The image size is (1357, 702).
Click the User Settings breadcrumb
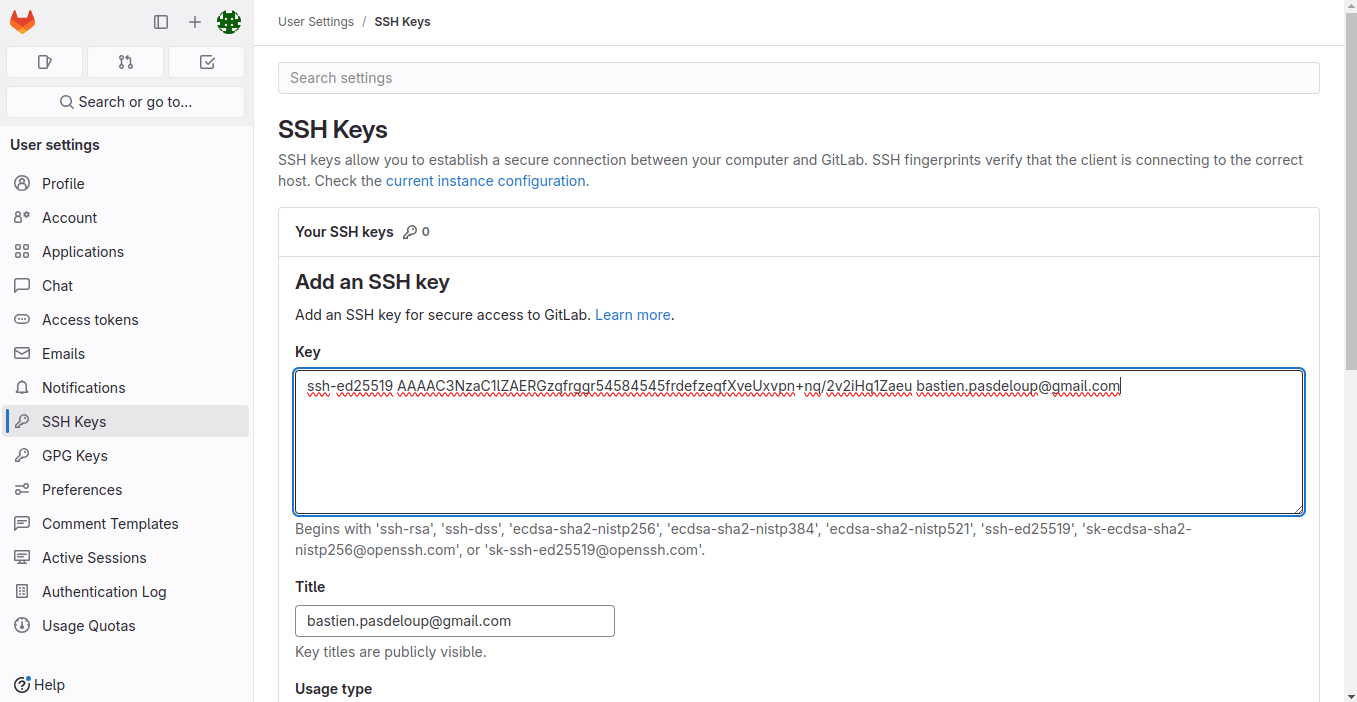(316, 22)
